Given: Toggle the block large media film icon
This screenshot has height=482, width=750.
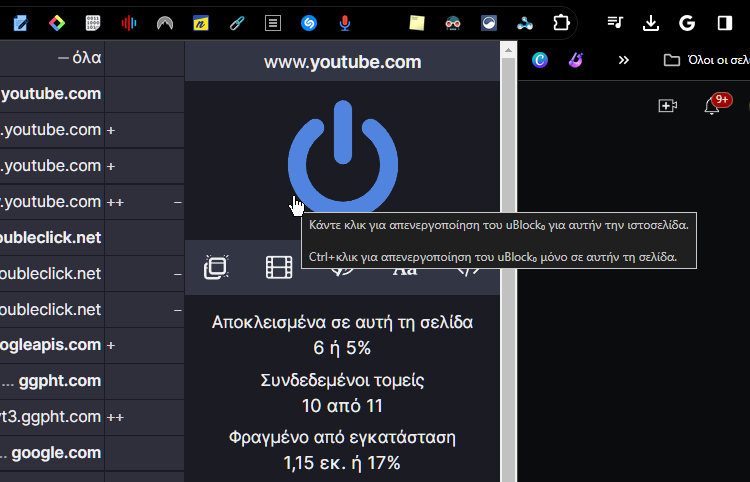Looking at the screenshot, I should pyautogui.click(x=279, y=267).
